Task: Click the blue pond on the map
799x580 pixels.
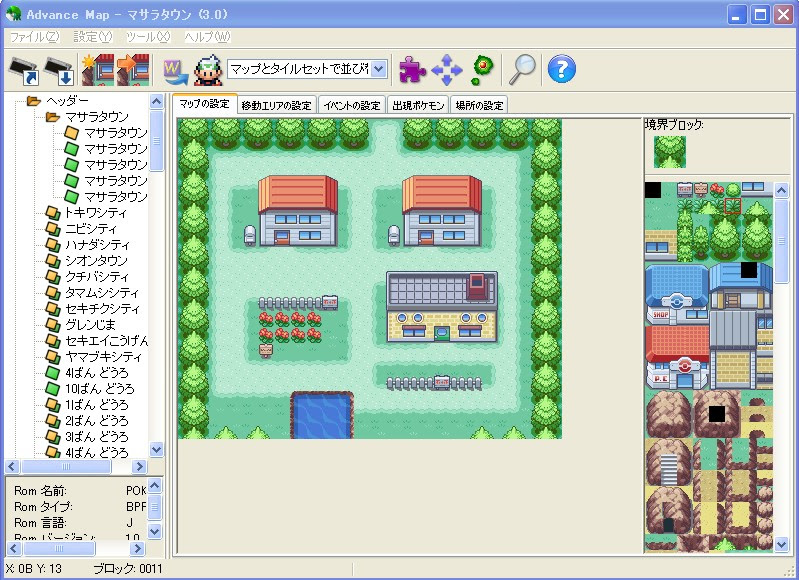Action: 322,415
